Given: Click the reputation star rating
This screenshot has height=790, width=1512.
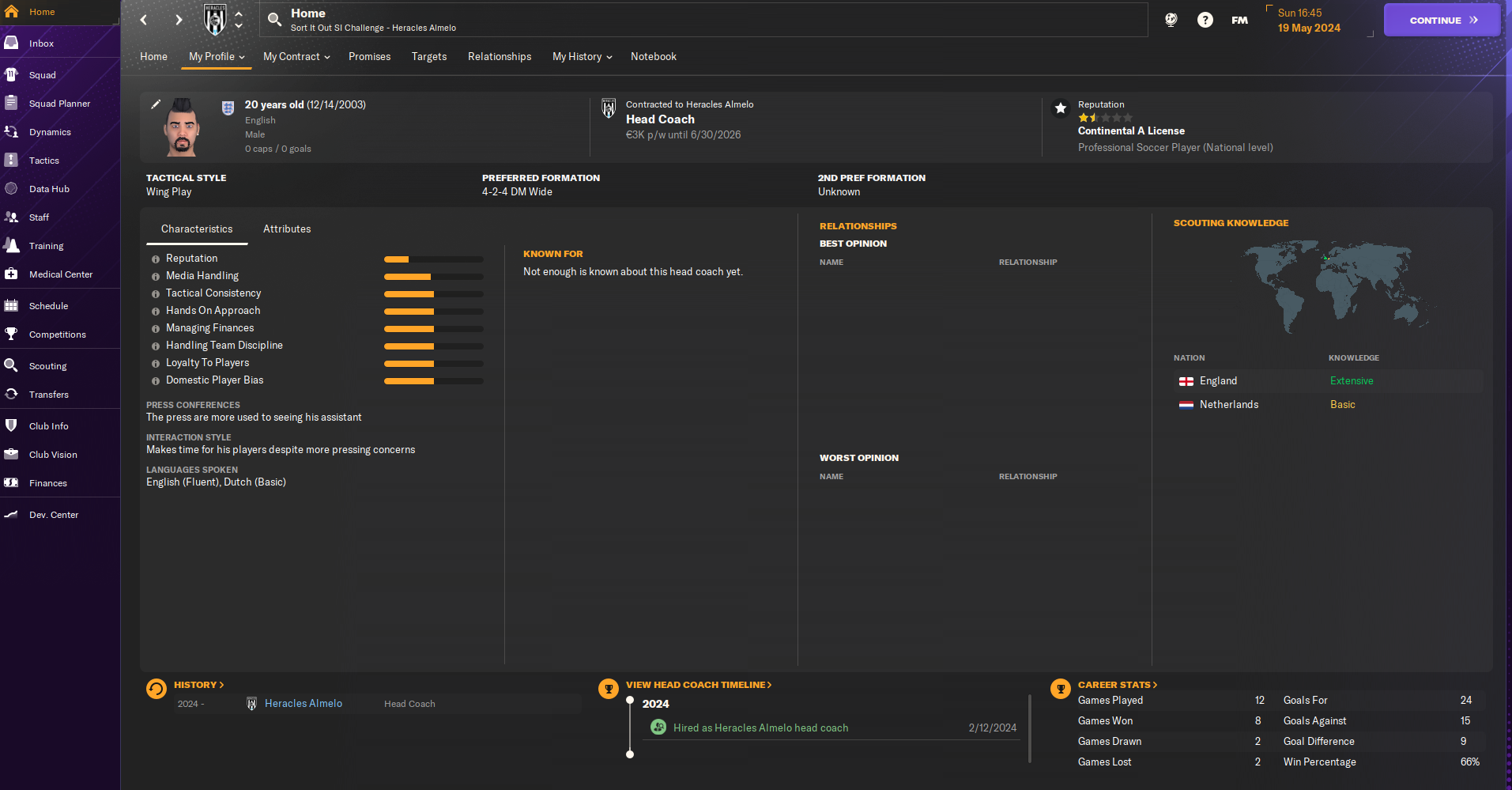Looking at the screenshot, I should coord(1105,118).
